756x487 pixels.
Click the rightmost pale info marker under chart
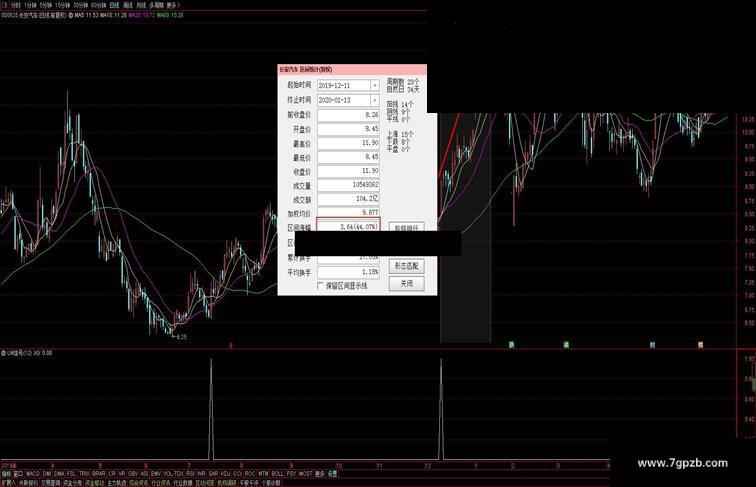[x=700, y=345]
